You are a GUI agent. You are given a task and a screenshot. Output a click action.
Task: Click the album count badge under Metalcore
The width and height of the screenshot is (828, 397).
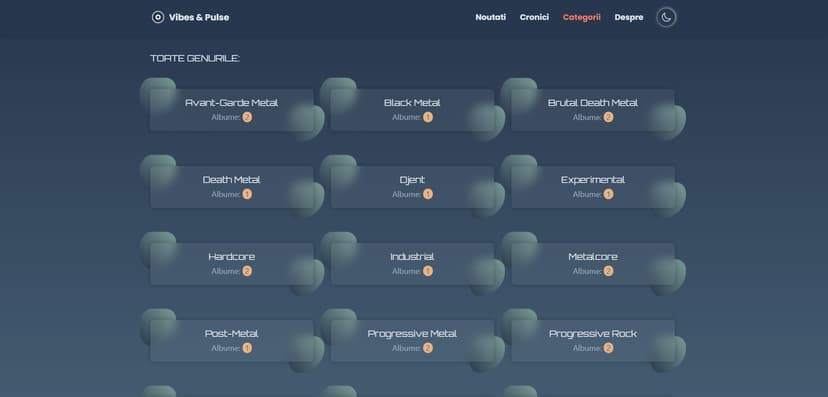(608, 271)
